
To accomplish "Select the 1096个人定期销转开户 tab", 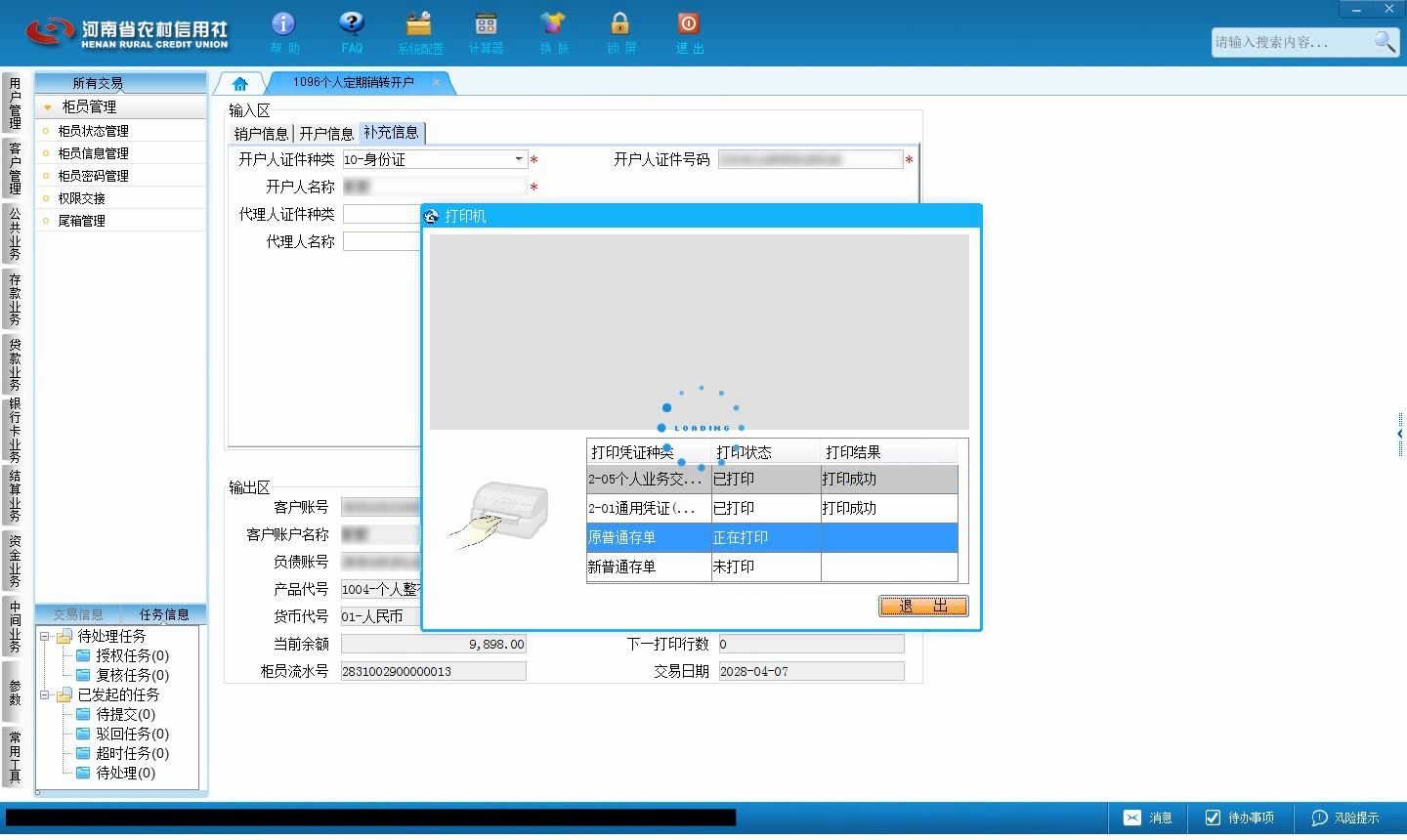I will [354, 83].
